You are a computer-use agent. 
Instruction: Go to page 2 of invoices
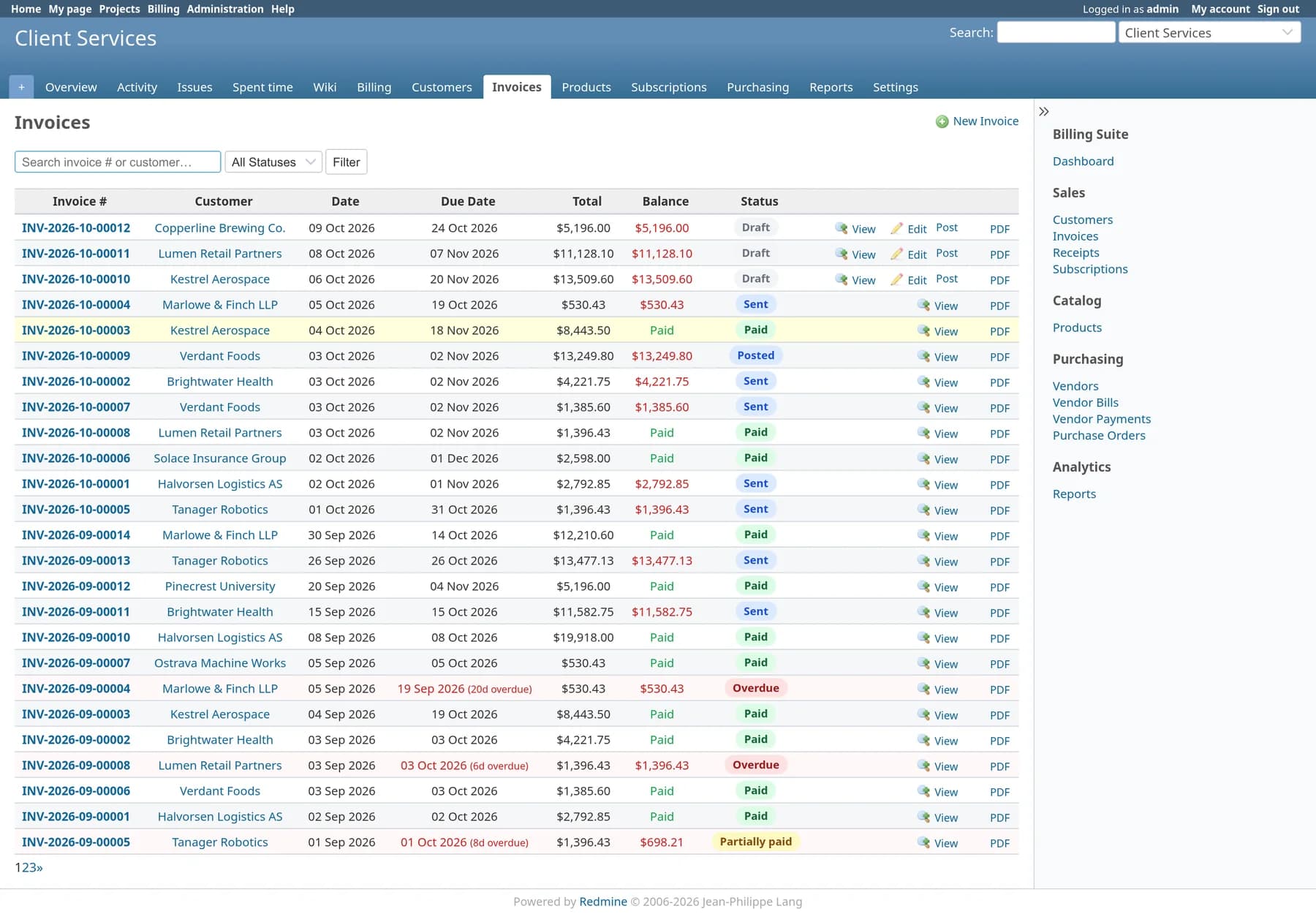point(25,867)
